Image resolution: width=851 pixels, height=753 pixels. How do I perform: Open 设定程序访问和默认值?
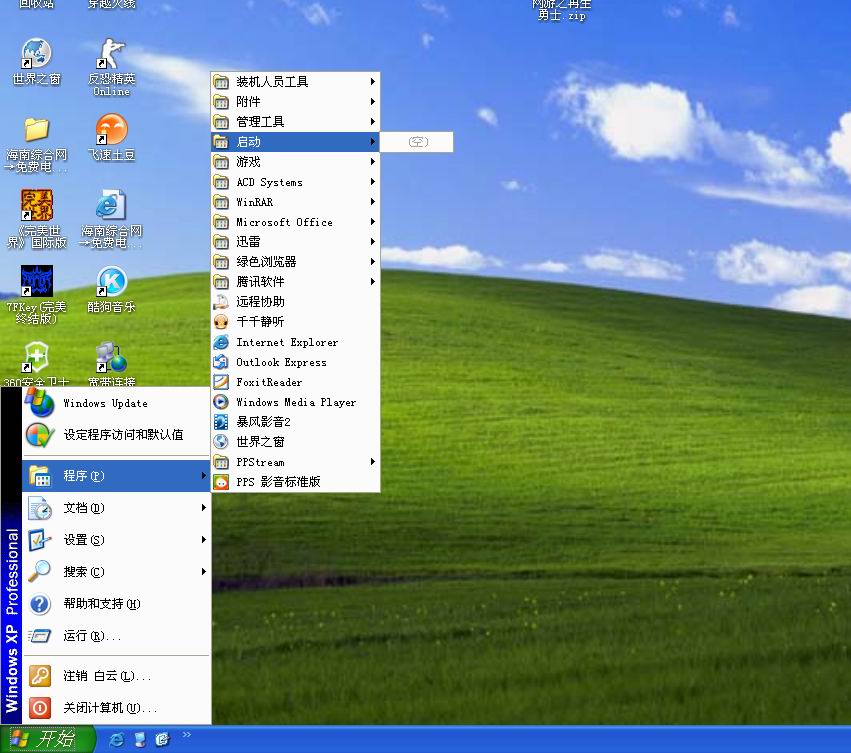click(x=116, y=435)
